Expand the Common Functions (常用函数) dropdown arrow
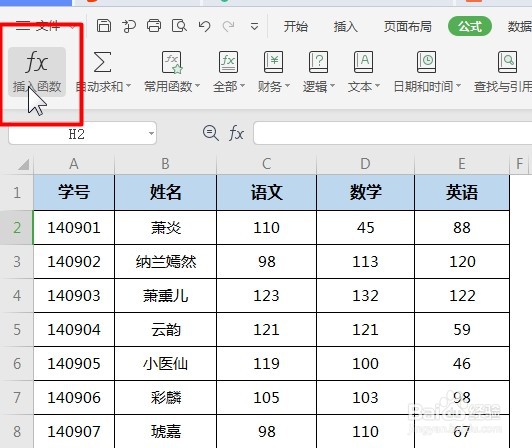 click(197, 86)
